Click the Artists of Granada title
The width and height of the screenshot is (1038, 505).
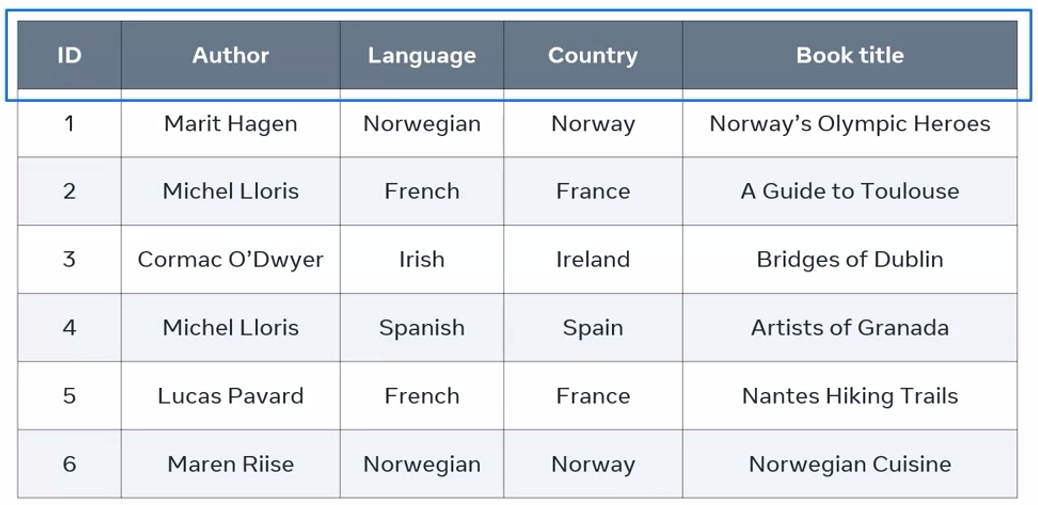point(850,328)
